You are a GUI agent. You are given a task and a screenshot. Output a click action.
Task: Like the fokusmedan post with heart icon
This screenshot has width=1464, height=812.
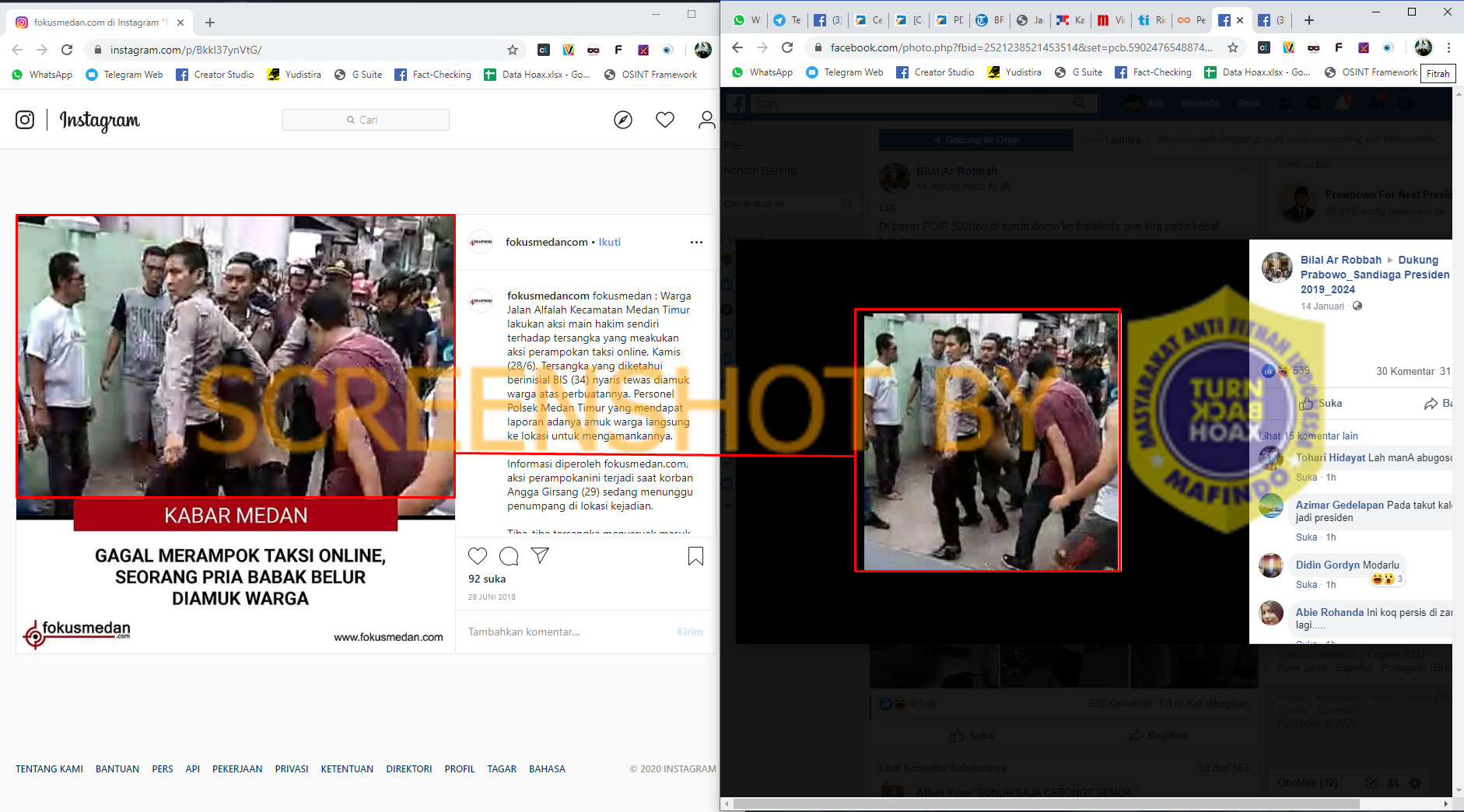478,555
